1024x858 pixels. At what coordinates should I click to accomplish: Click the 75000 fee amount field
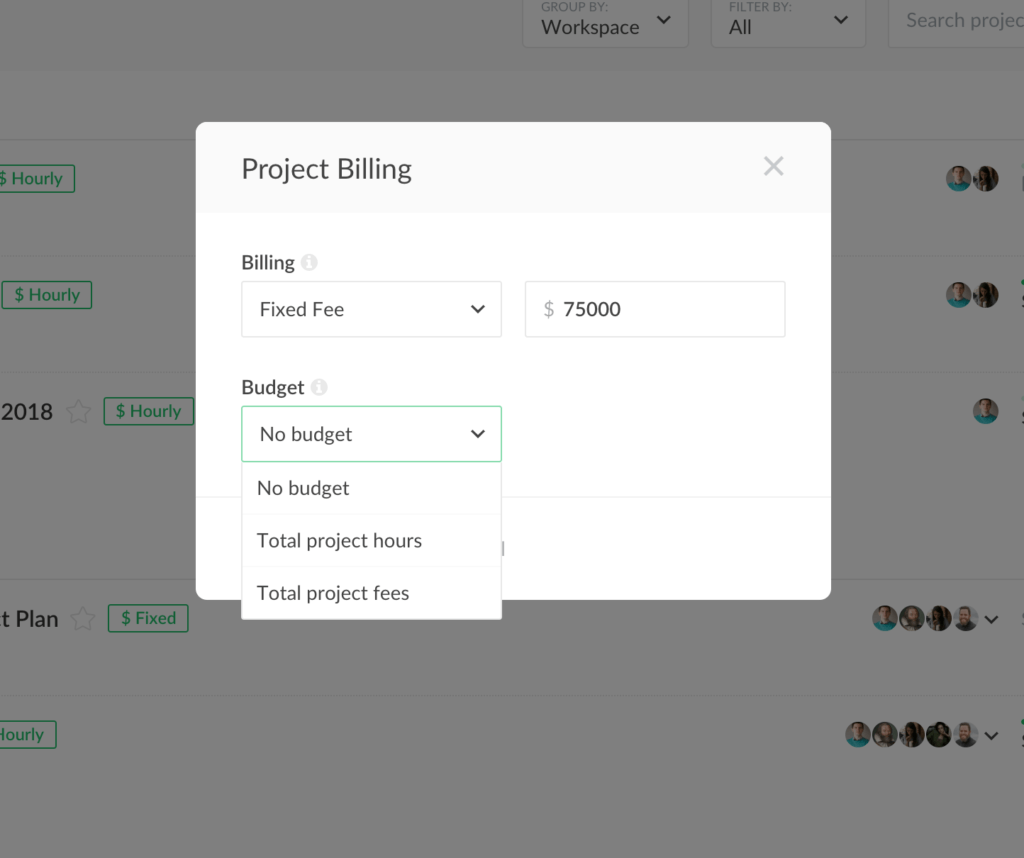click(x=655, y=309)
